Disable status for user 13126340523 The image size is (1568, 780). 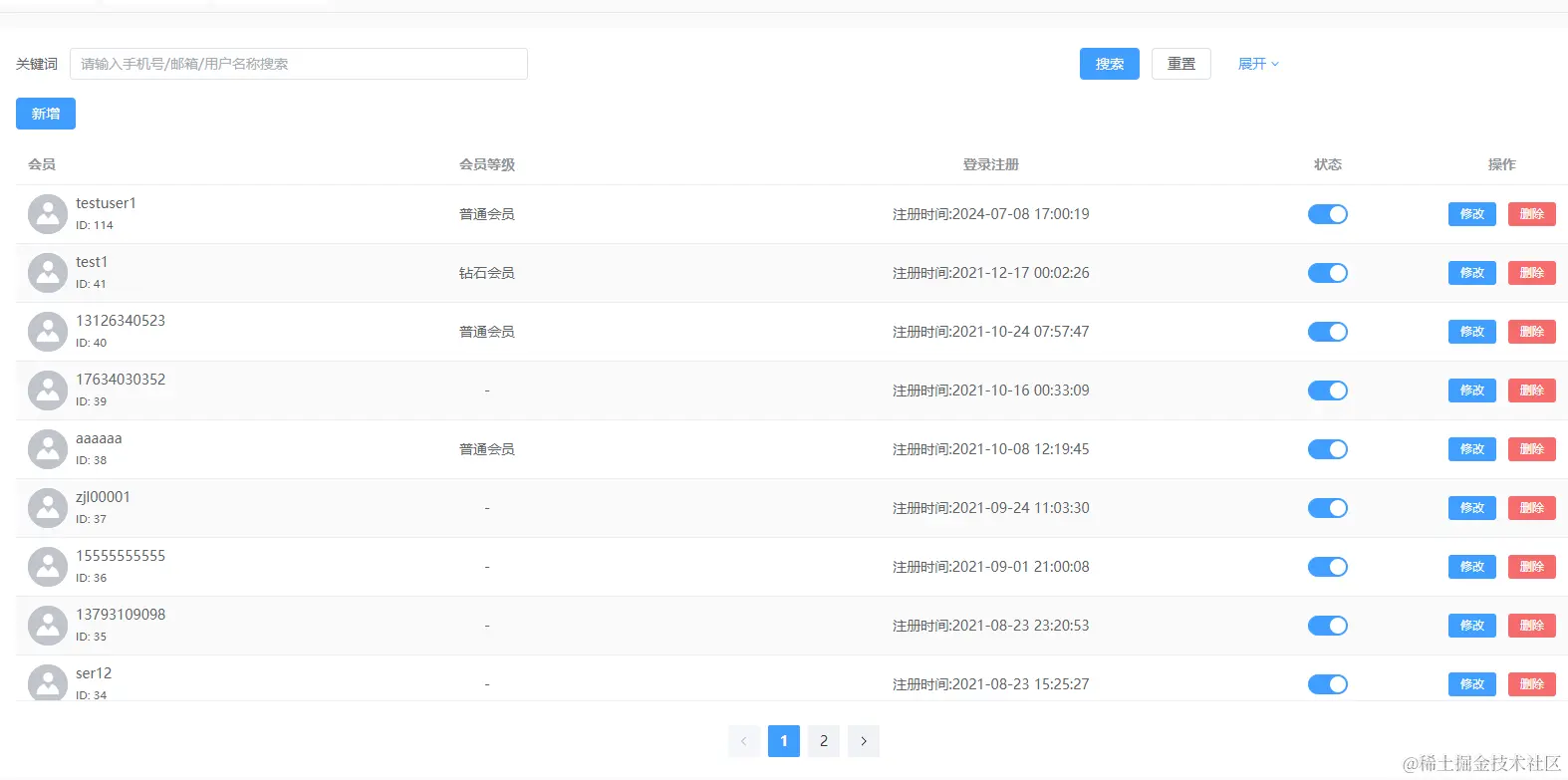pos(1328,332)
